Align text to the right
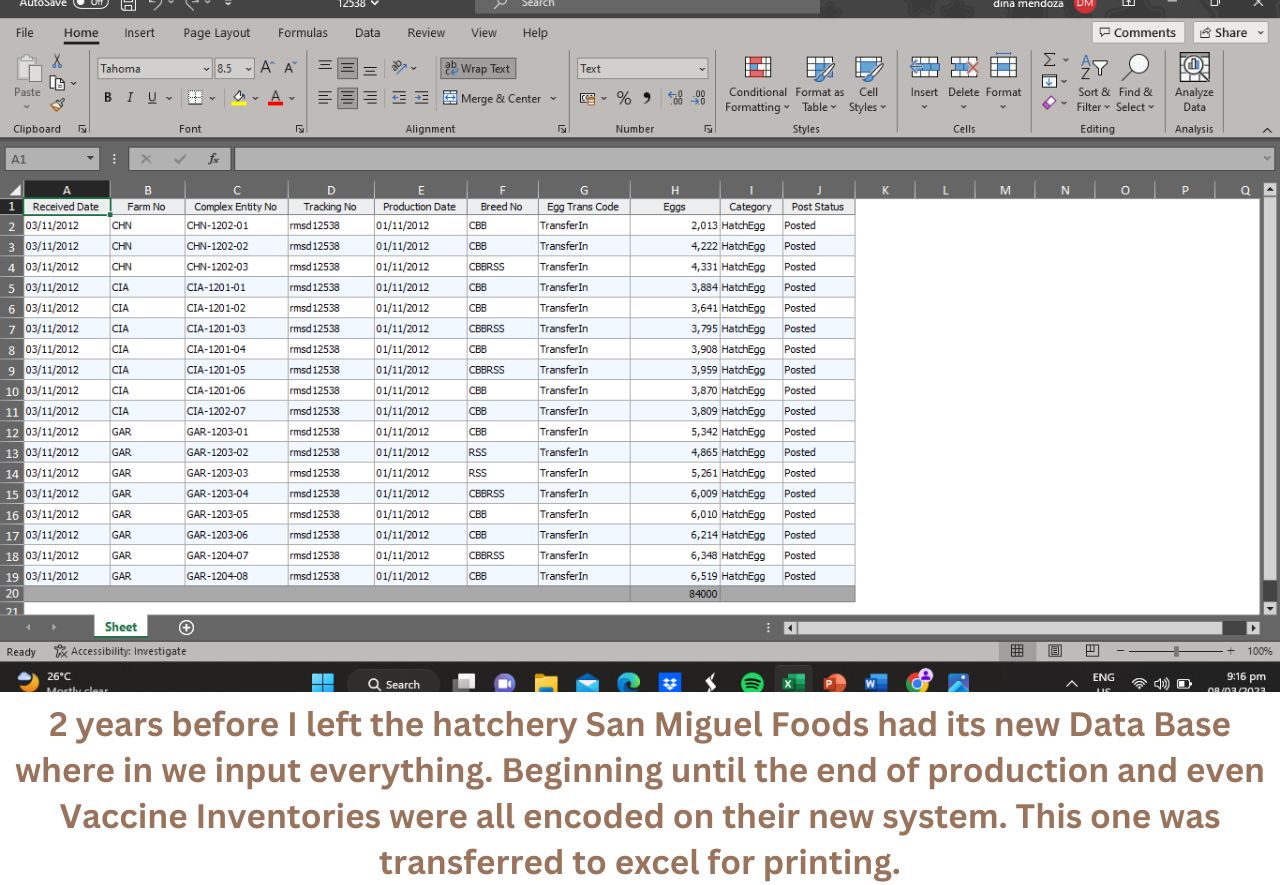The height and width of the screenshot is (885, 1280). click(370, 98)
